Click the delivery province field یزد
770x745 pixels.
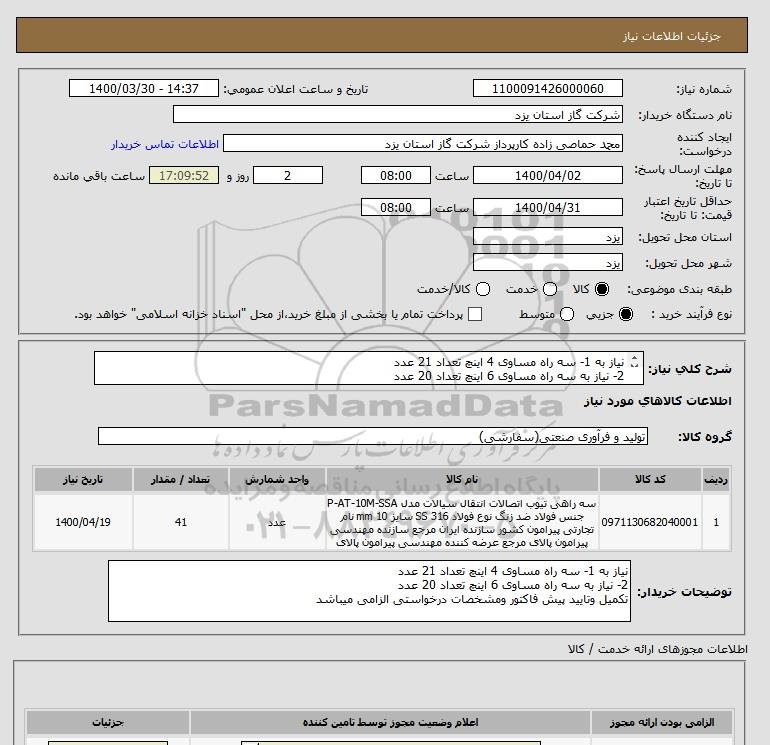548,237
